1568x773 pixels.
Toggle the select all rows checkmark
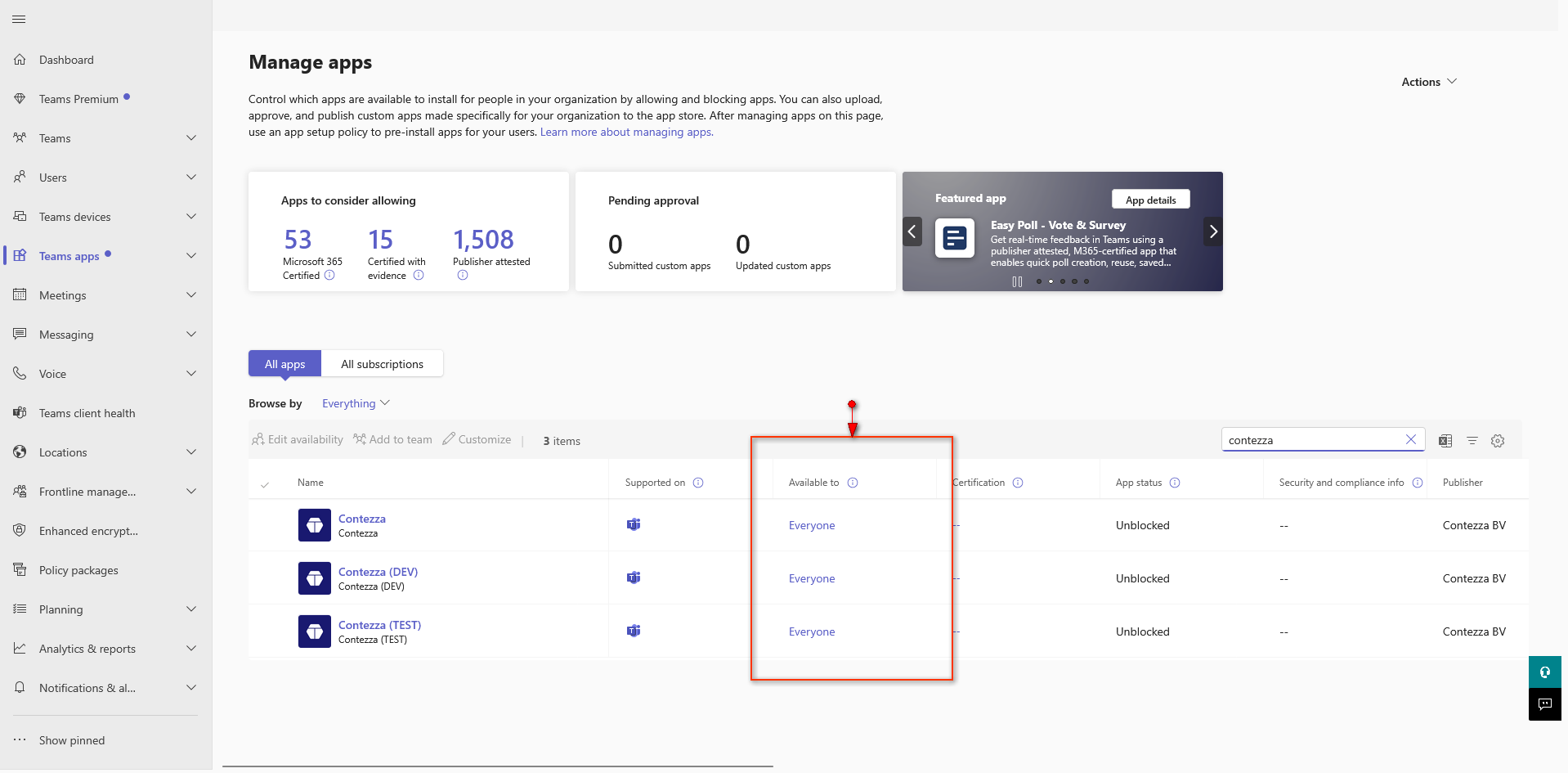[x=265, y=484]
